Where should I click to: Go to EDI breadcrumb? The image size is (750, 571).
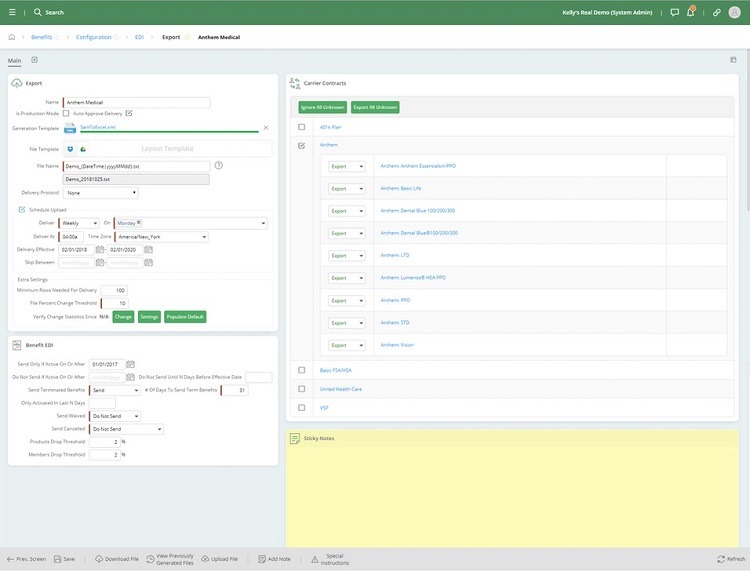[x=139, y=37]
